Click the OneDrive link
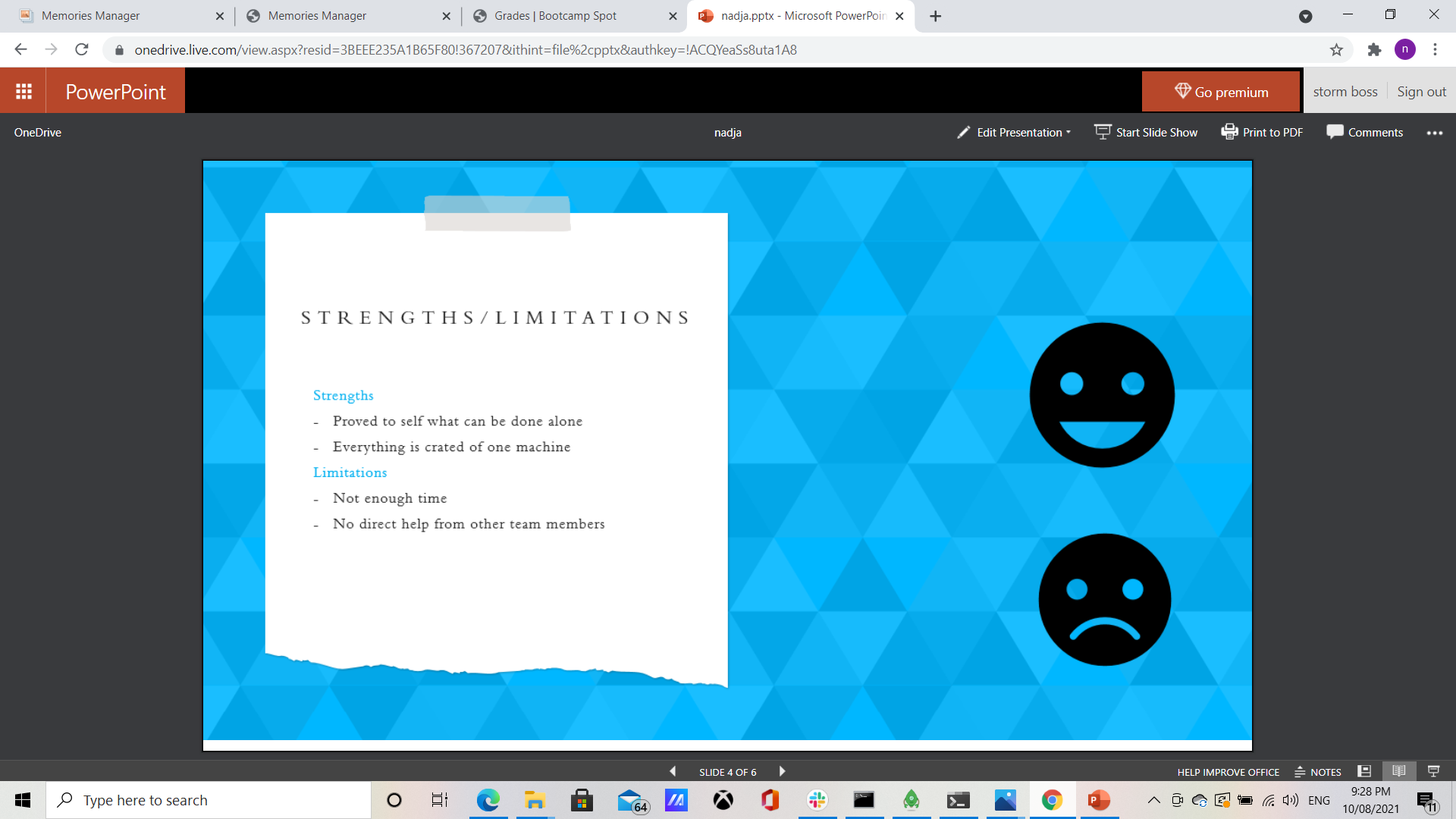Screen dimensions: 1456x819 pyautogui.click(x=38, y=132)
